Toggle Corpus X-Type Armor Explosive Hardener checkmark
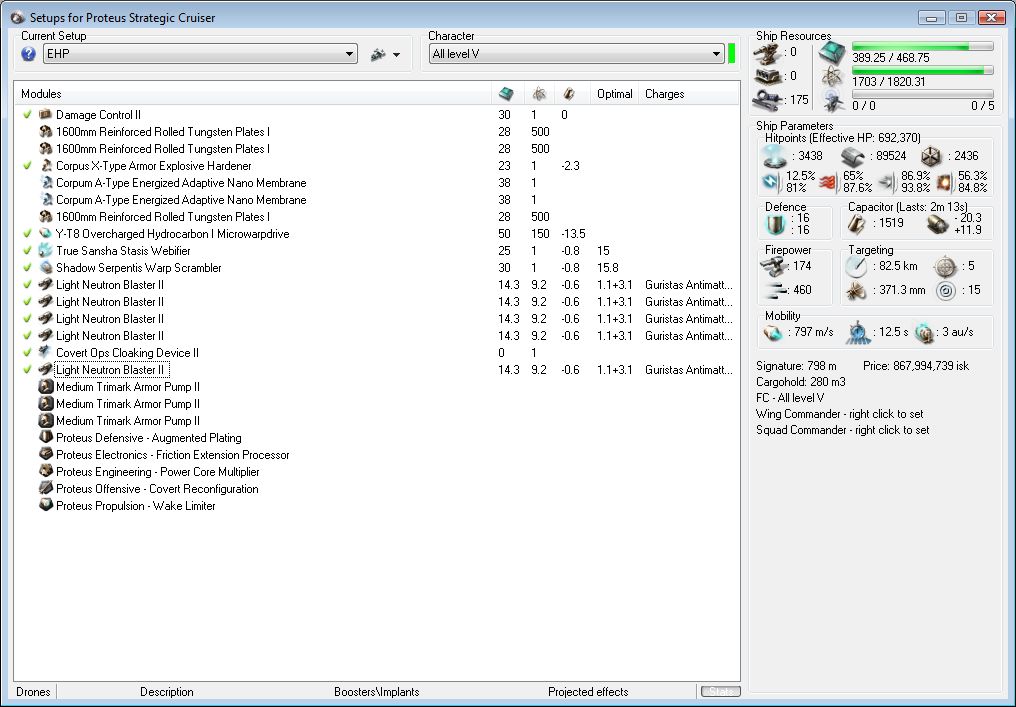This screenshot has width=1016, height=707. point(27,166)
